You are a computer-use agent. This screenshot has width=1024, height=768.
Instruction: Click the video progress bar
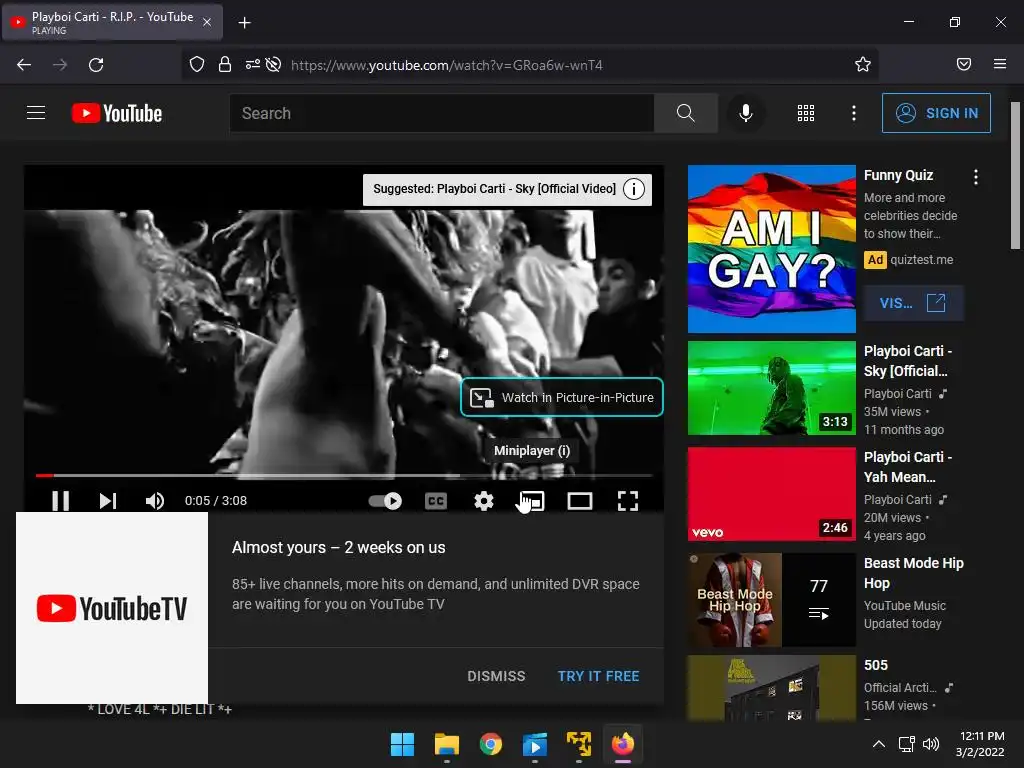(344, 475)
